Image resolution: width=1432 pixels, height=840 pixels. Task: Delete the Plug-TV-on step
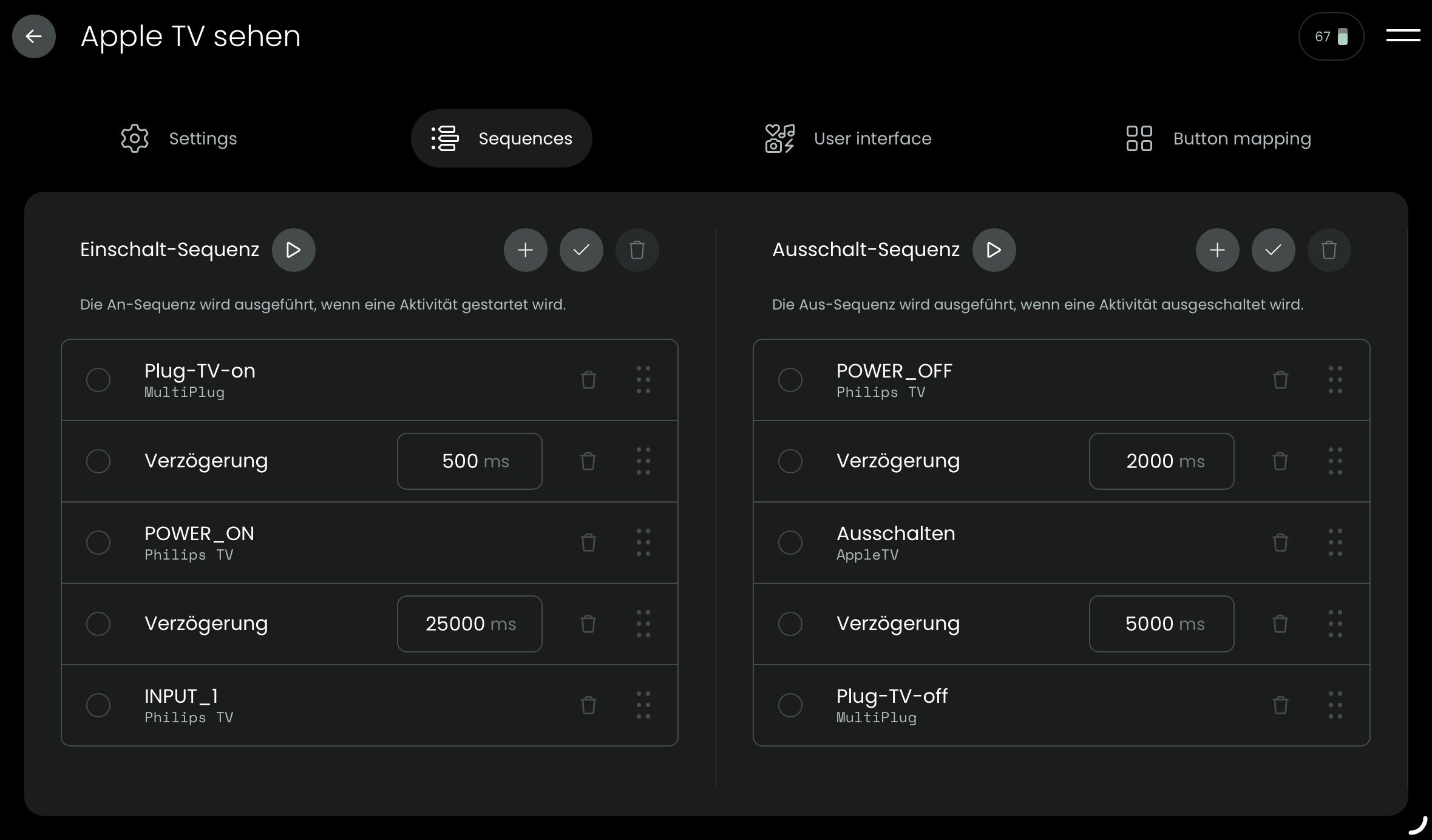[588, 380]
